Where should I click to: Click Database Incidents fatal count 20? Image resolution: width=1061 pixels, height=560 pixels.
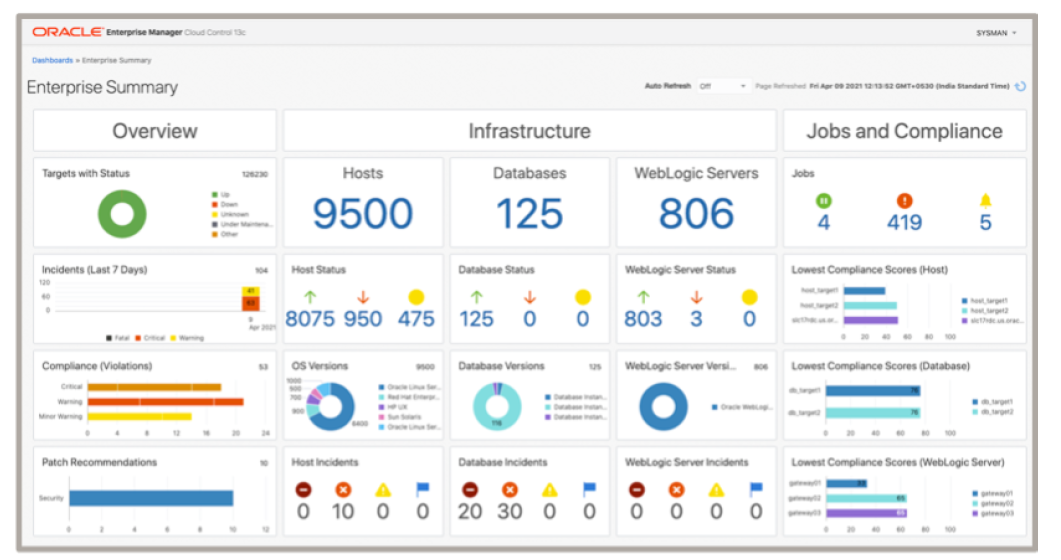pyautogui.click(x=470, y=512)
